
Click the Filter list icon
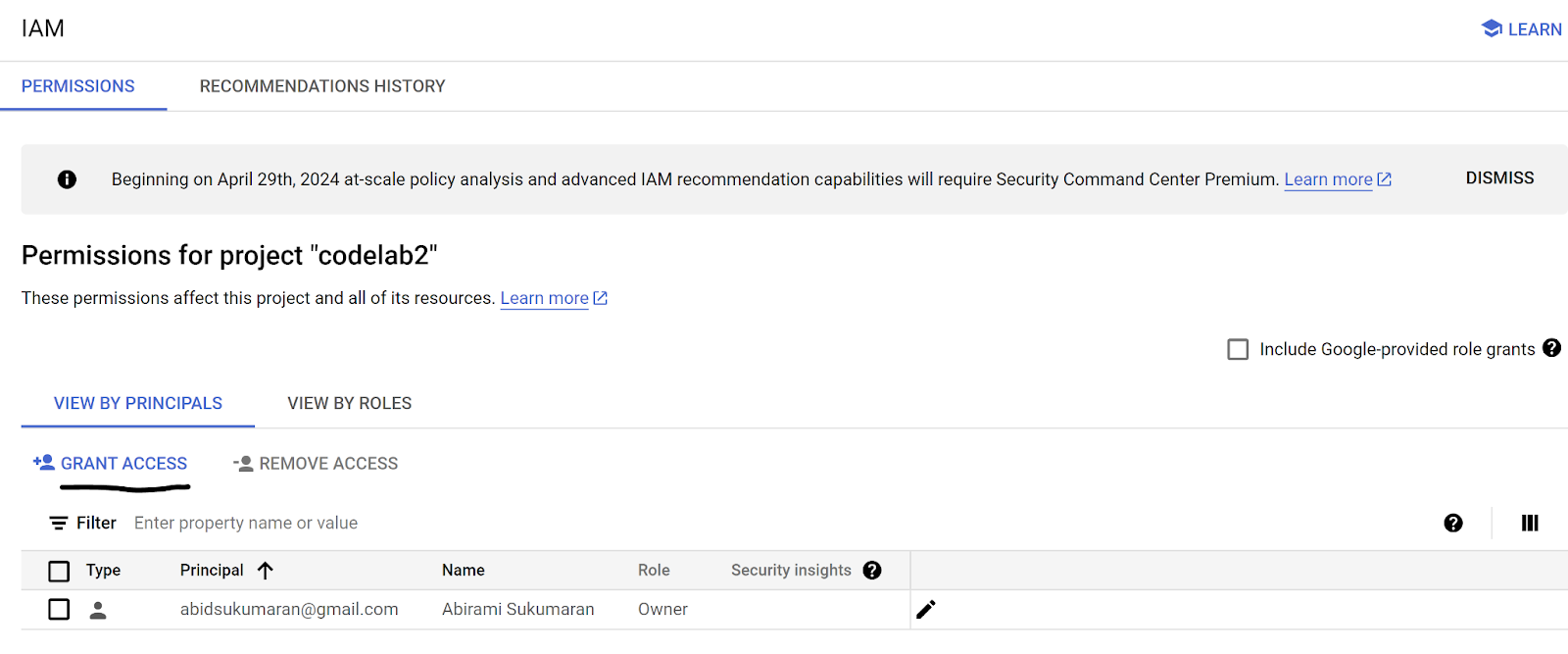tap(59, 524)
